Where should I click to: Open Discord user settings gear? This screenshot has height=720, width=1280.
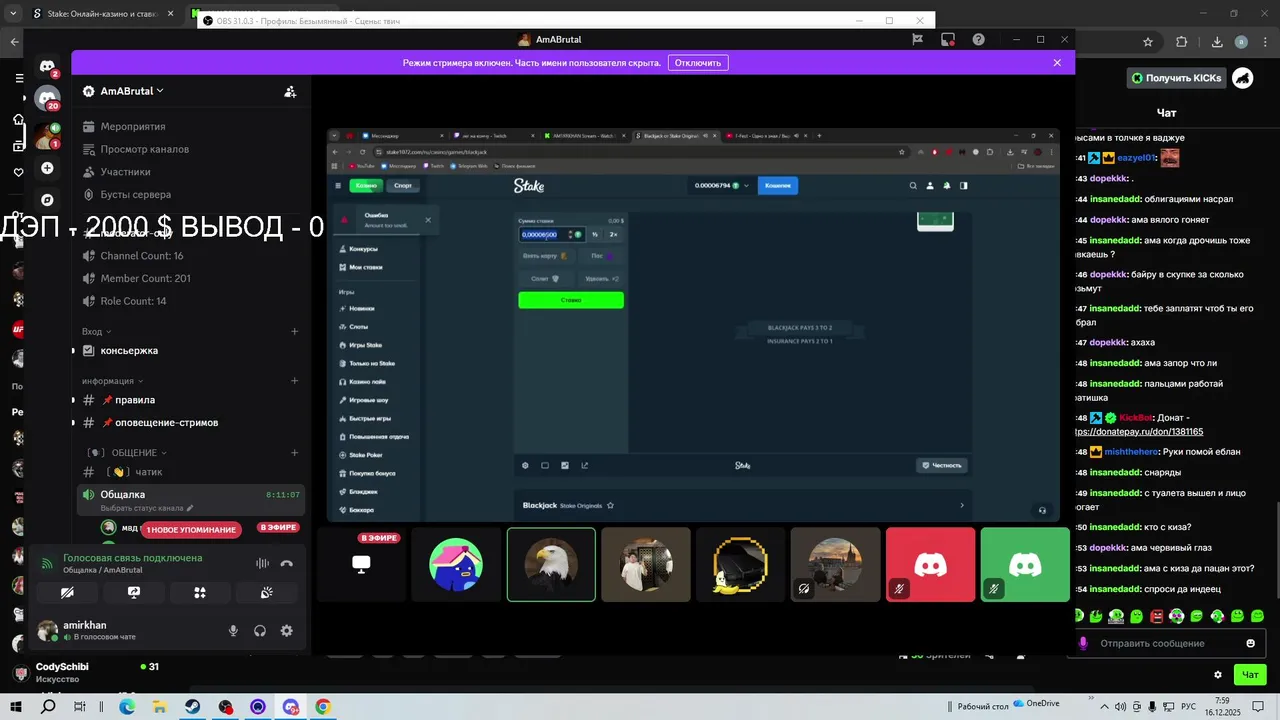coord(287,631)
